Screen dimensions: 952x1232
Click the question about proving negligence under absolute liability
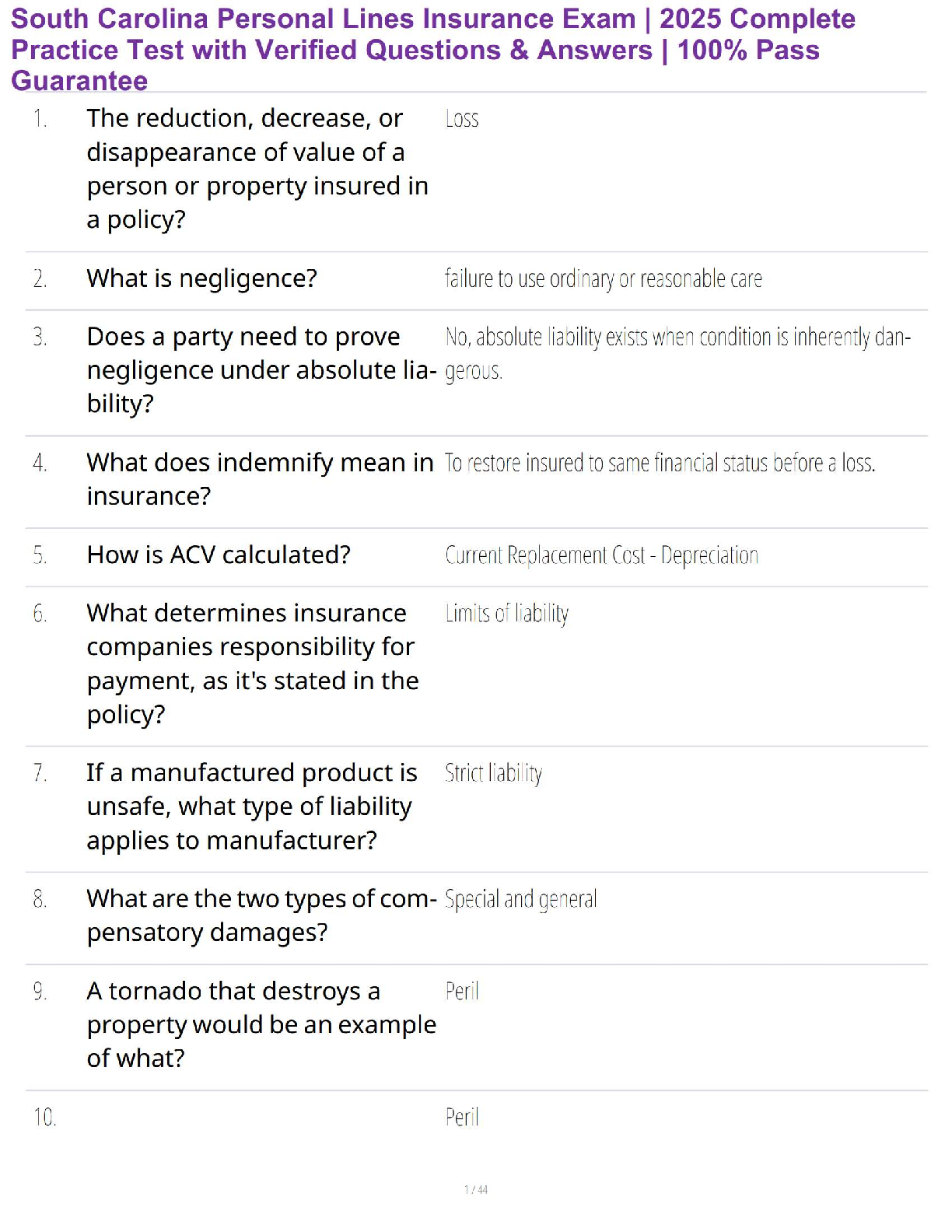pyautogui.click(x=261, y=370)
